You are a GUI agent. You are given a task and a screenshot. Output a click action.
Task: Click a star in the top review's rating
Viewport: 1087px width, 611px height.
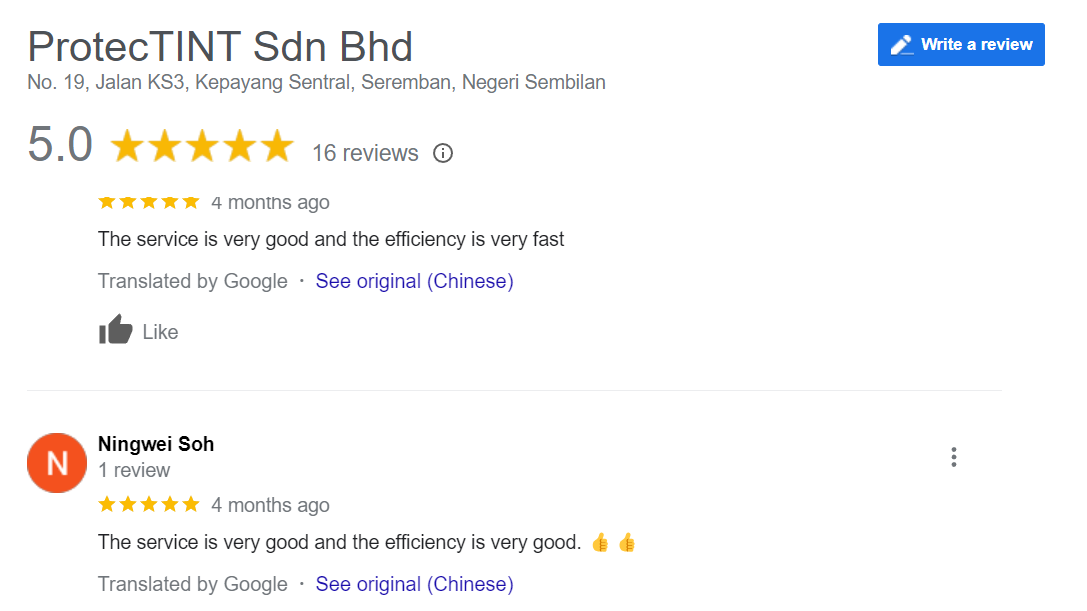point(148,201)
